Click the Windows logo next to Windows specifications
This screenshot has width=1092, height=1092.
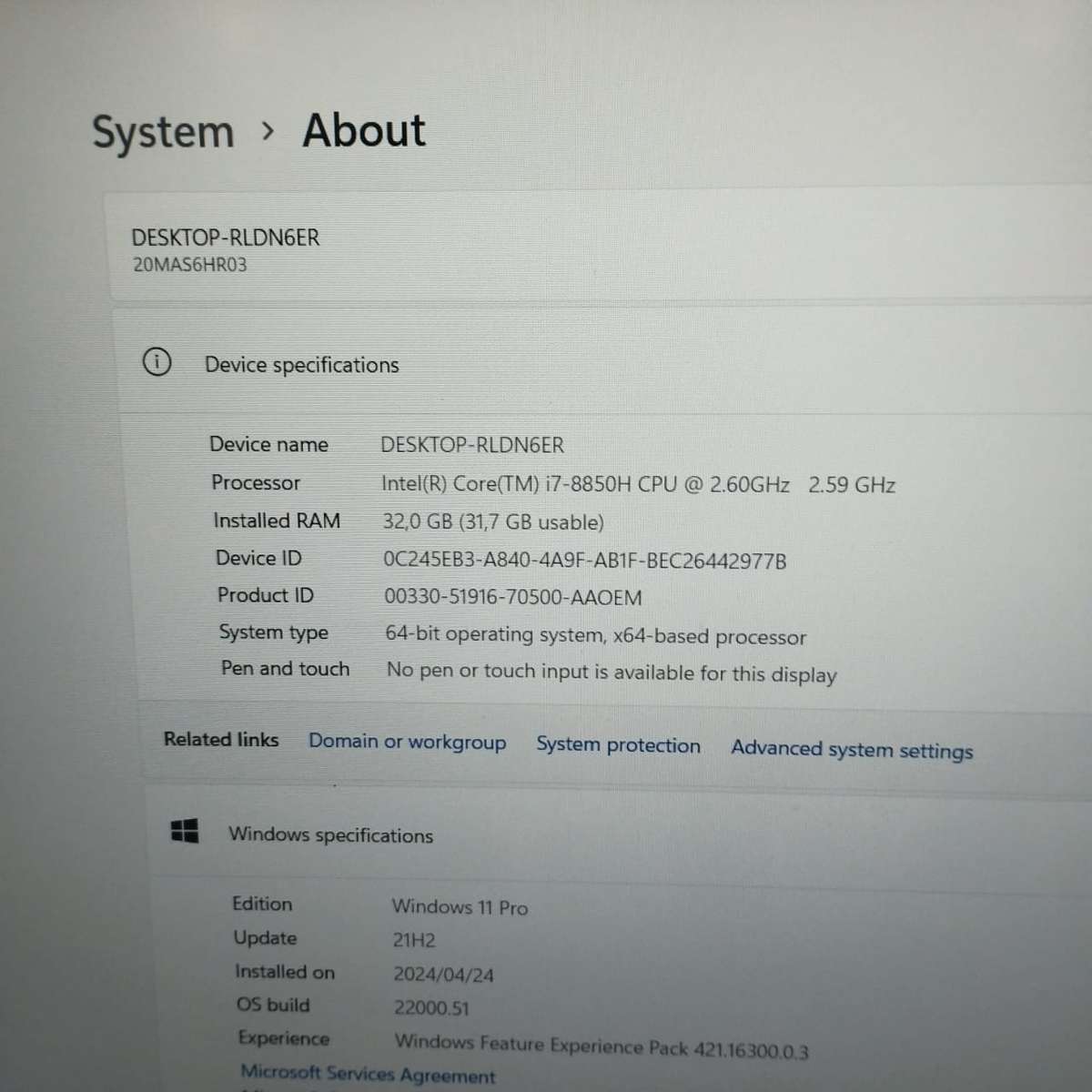(183, 831)
